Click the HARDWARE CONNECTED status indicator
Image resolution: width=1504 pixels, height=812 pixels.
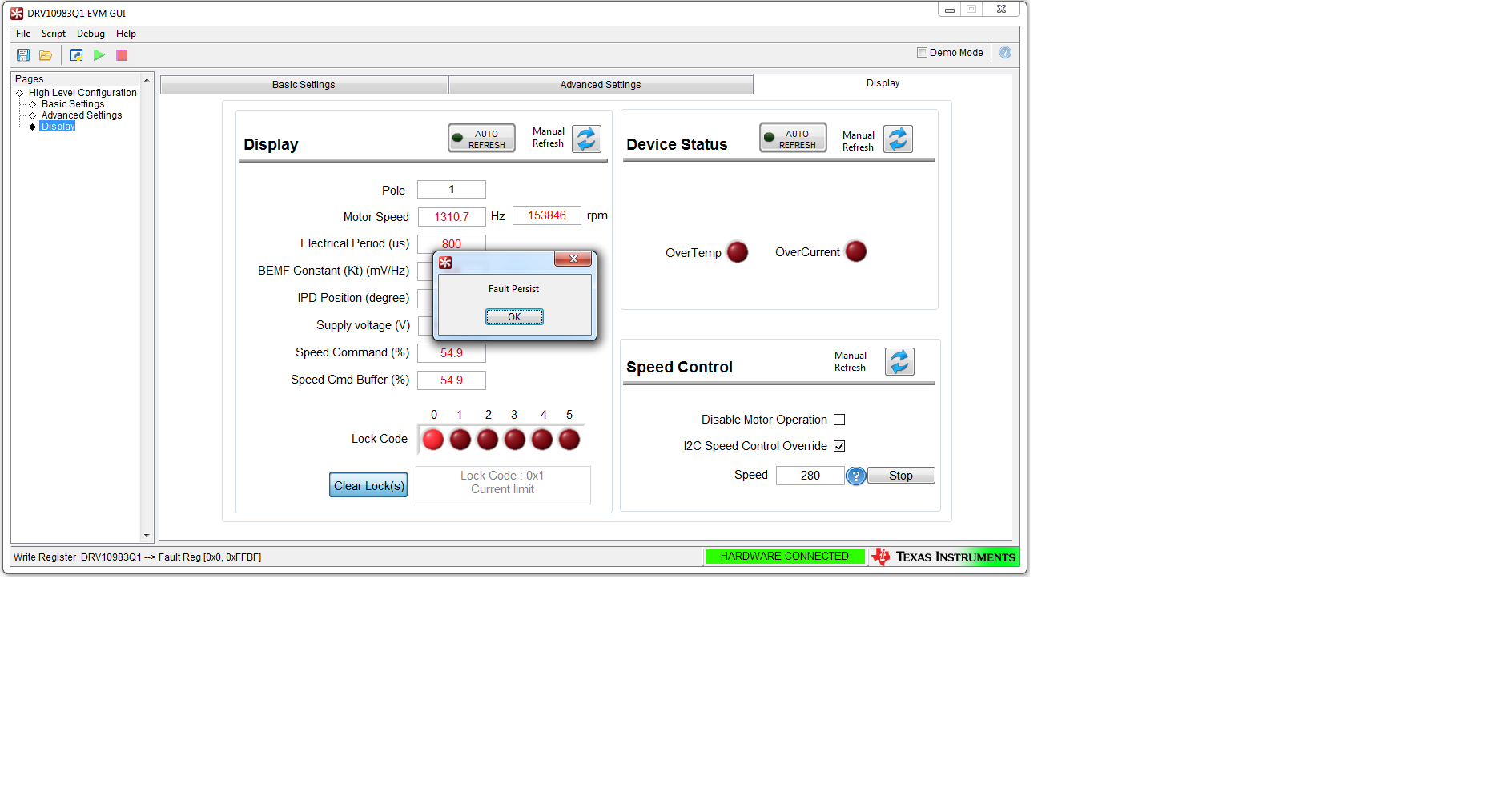tap(785, 557)
